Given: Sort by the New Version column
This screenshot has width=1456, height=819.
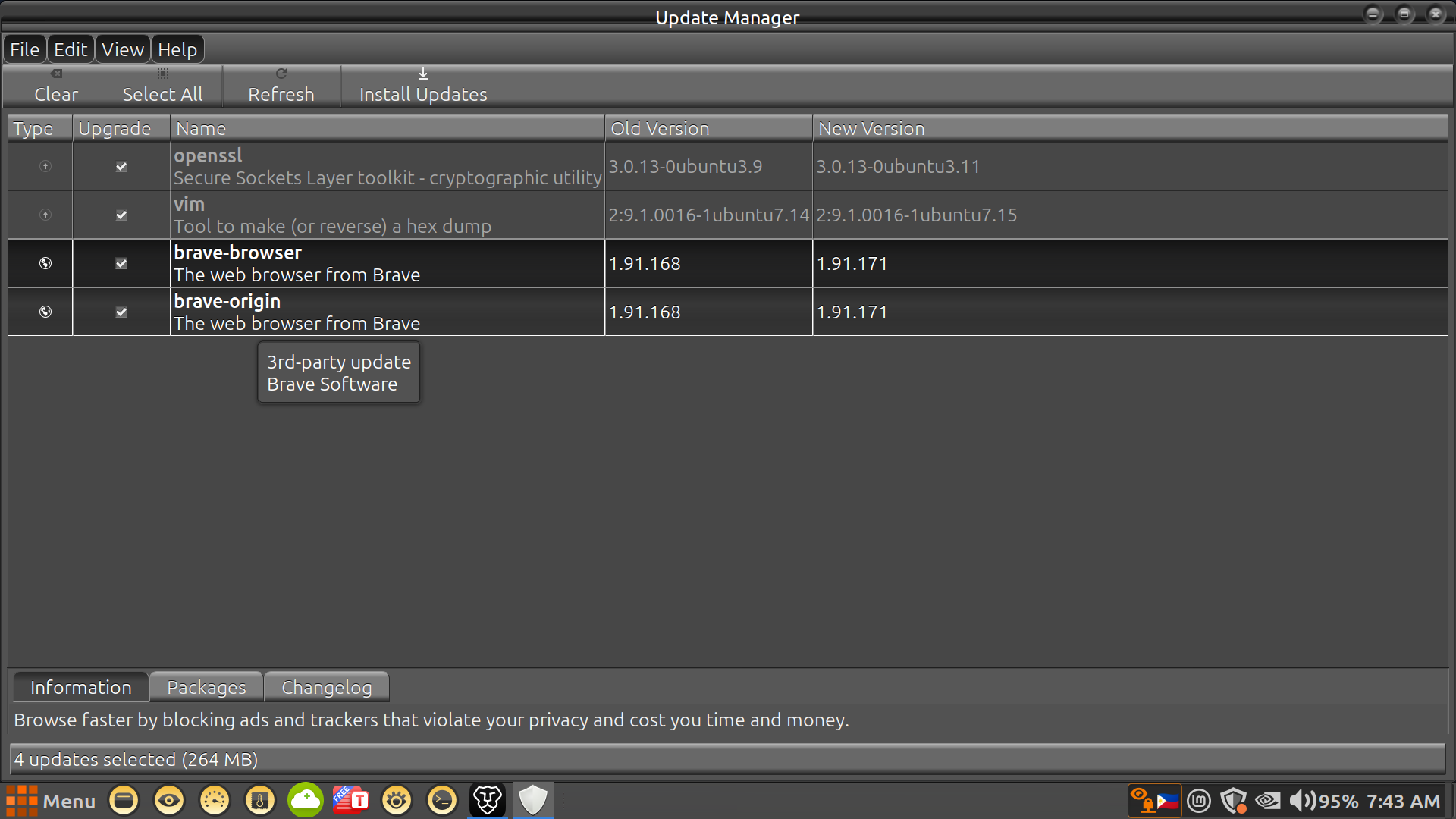Looking at the screenshot, I should pos(1130,128).
